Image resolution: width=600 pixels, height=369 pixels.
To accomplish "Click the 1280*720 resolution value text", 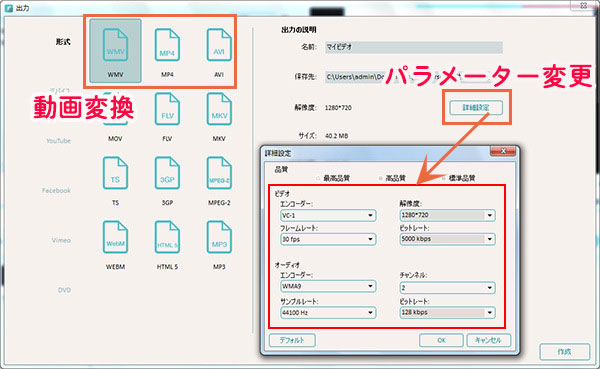I will (338, 108).
